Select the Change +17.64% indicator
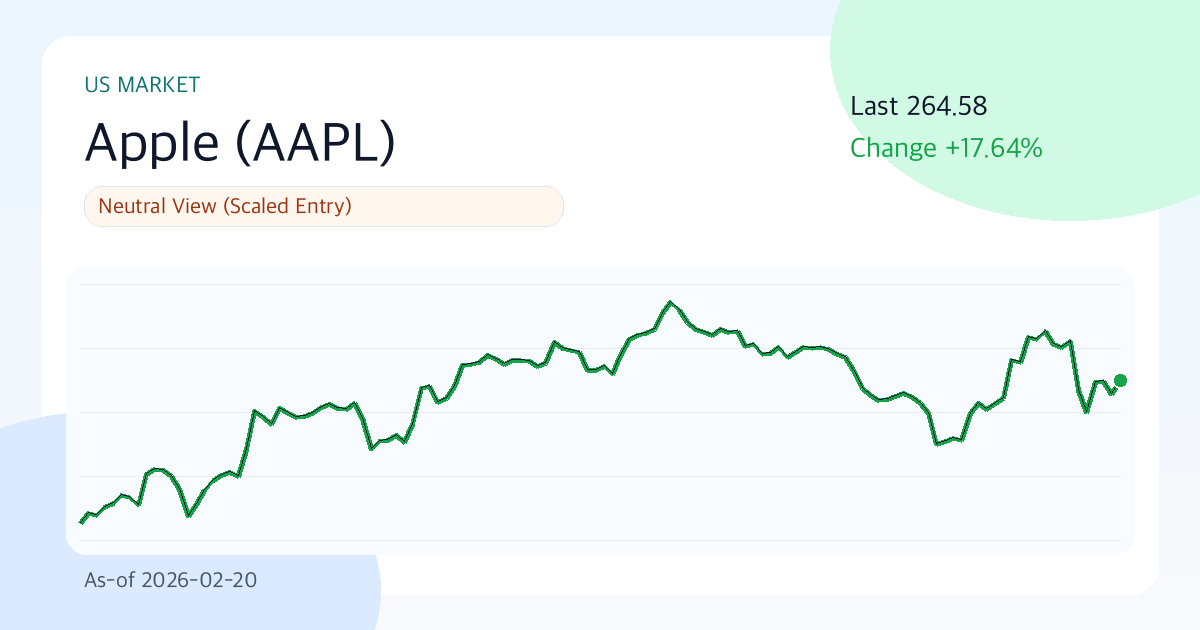1200x630 pixels. tap(946, 147)
